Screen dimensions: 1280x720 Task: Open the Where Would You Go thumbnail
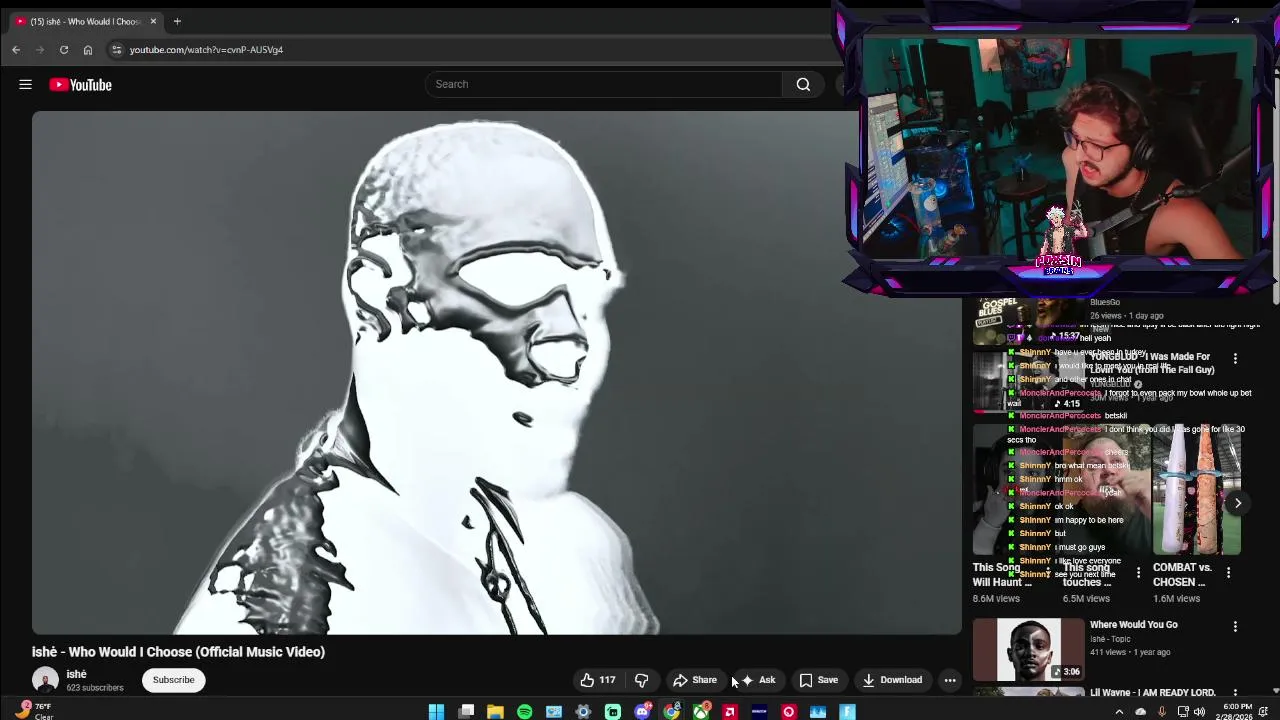point(1029,649)
